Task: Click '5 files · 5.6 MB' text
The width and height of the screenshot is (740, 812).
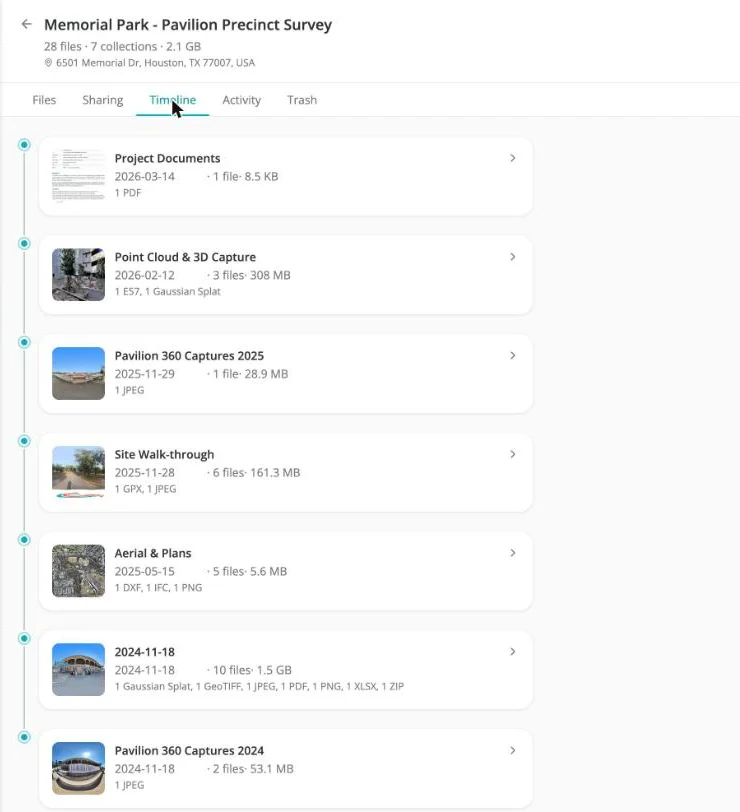Action: point(247,572)
